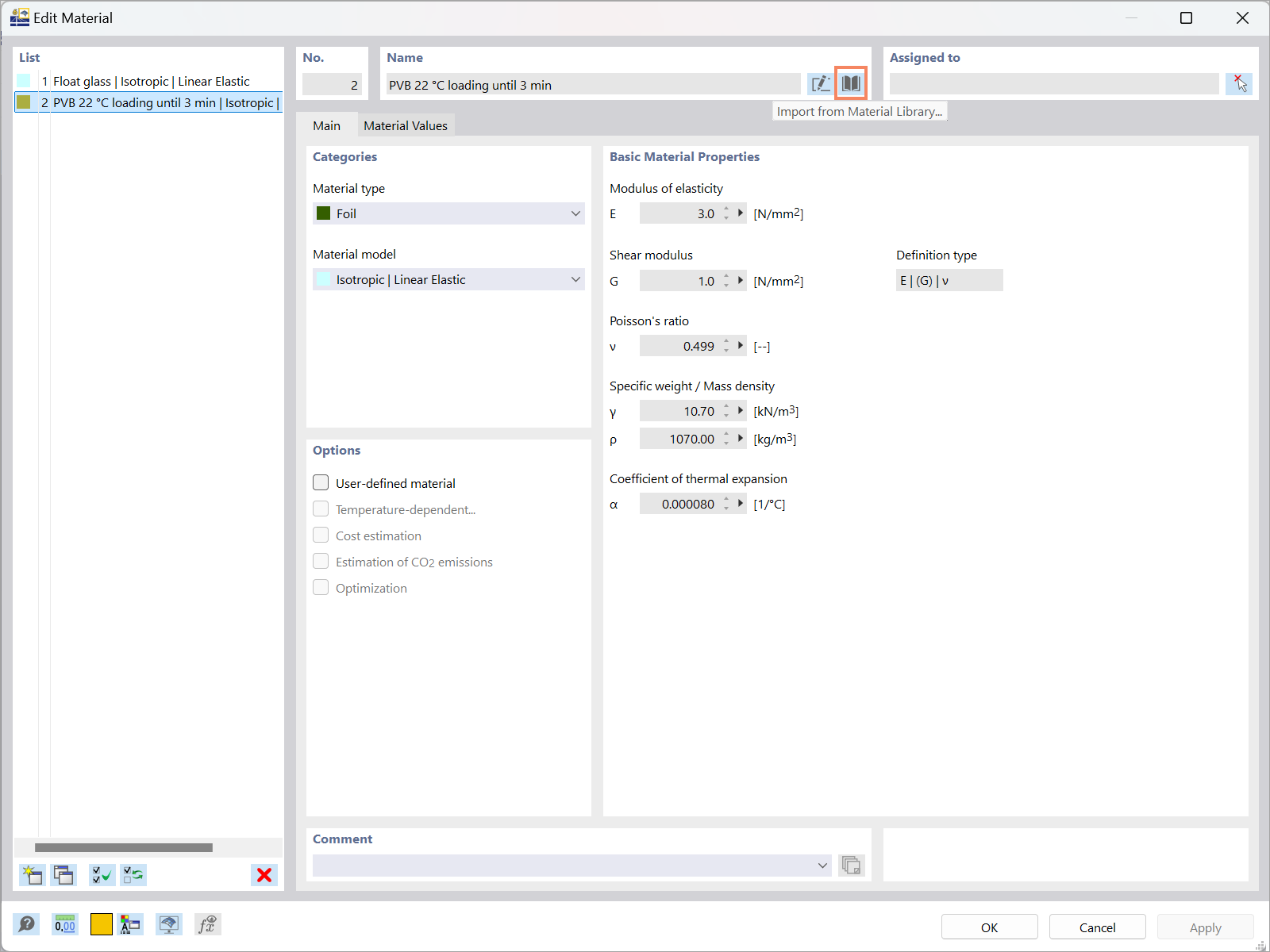This screenshot has width=1270, height=952.
Task: Expand the Comment dropdown list
Action: tap(822, 866)
